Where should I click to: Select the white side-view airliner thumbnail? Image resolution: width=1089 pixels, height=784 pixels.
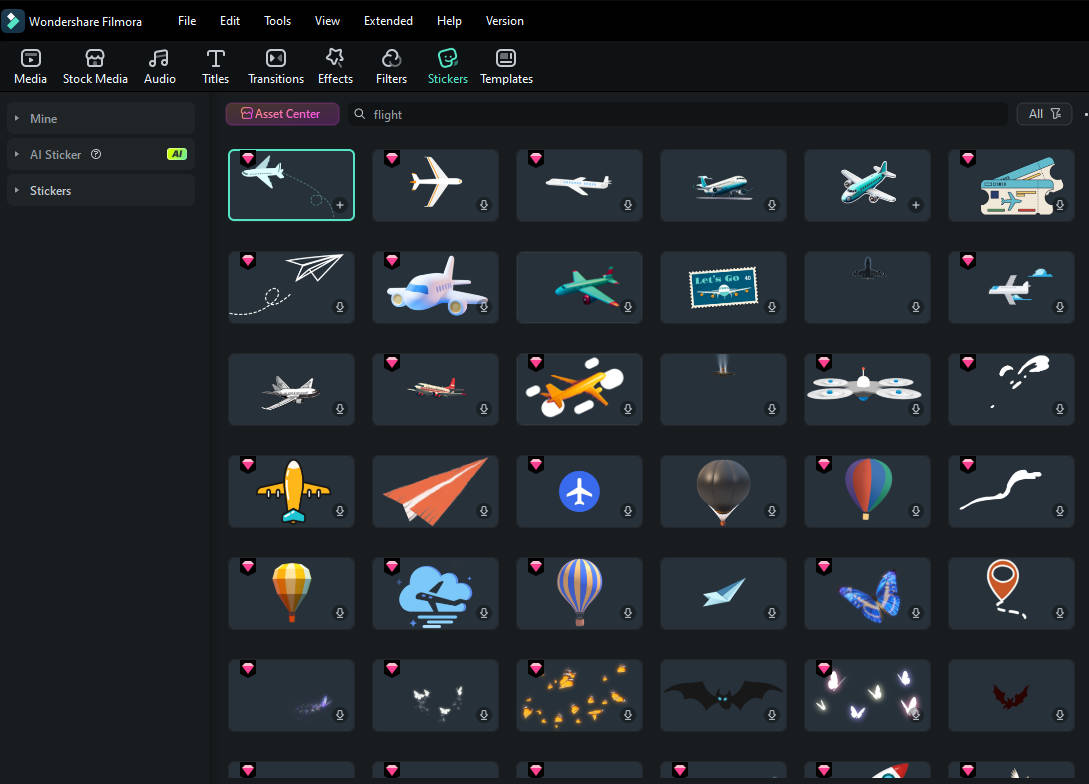[579, 185]
